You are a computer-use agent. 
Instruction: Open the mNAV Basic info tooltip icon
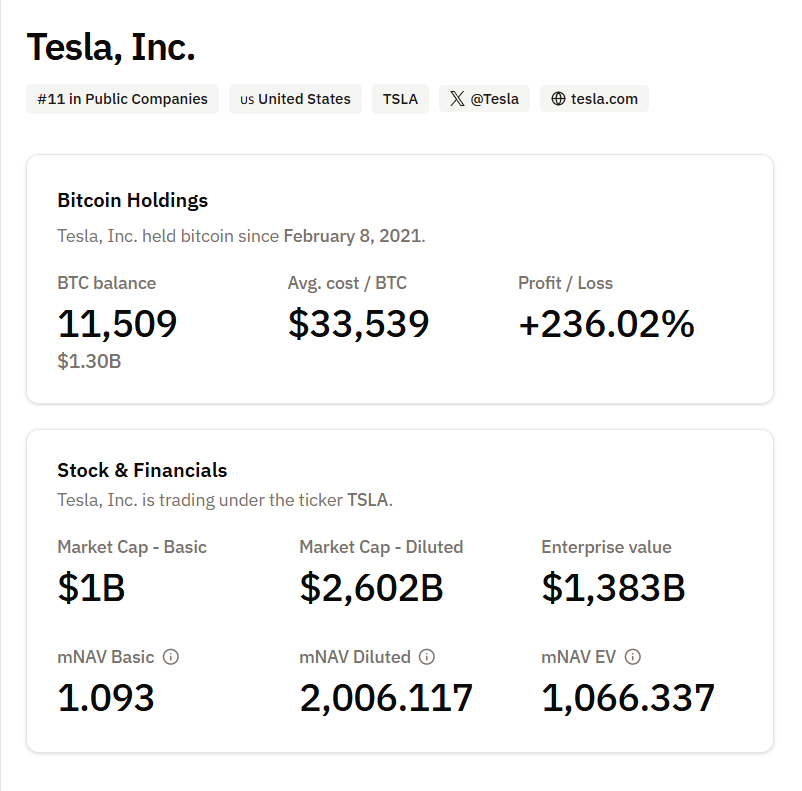click(171, 657)
